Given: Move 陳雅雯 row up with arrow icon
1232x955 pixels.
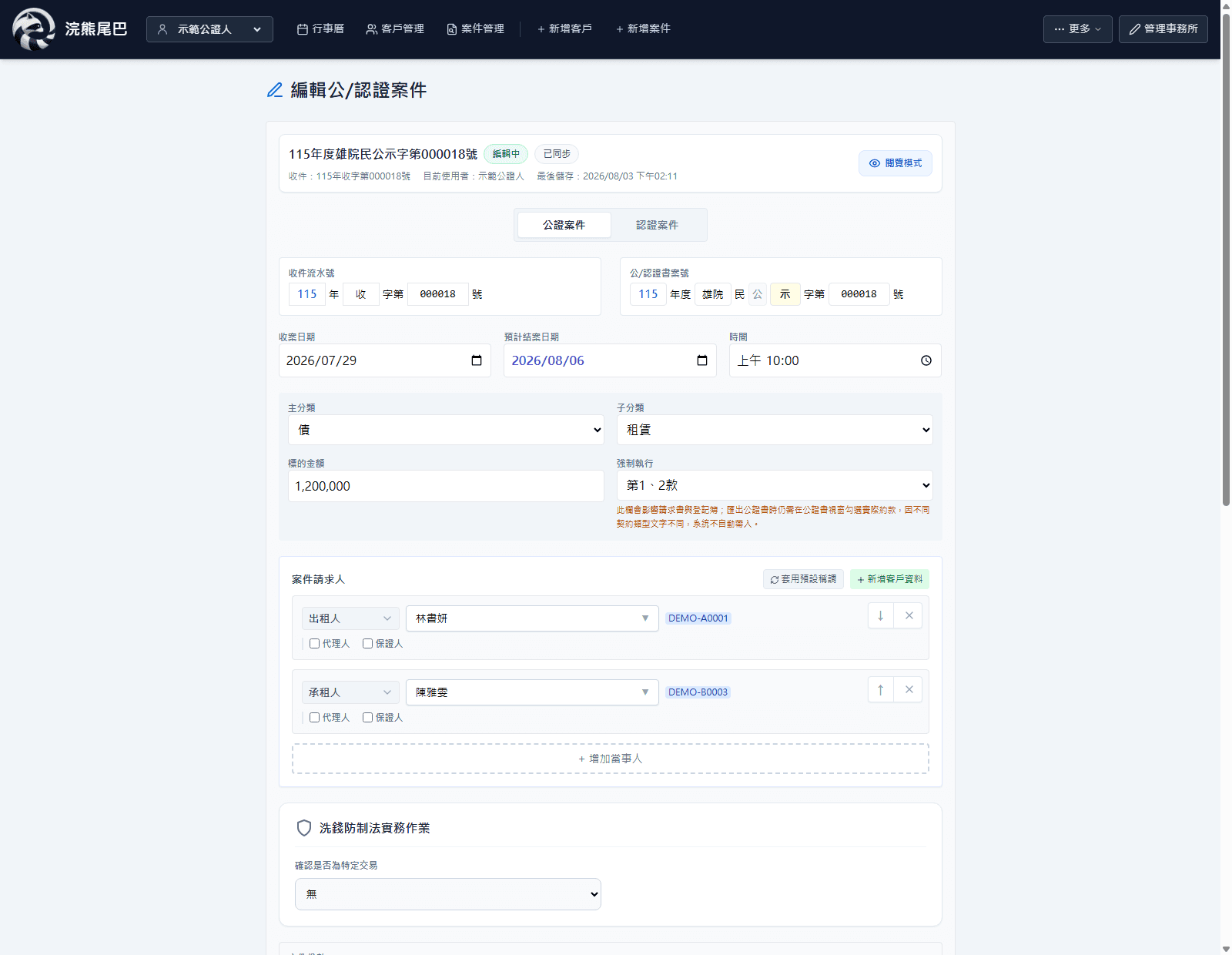Looking at the screenshot, I should [881, 689].
